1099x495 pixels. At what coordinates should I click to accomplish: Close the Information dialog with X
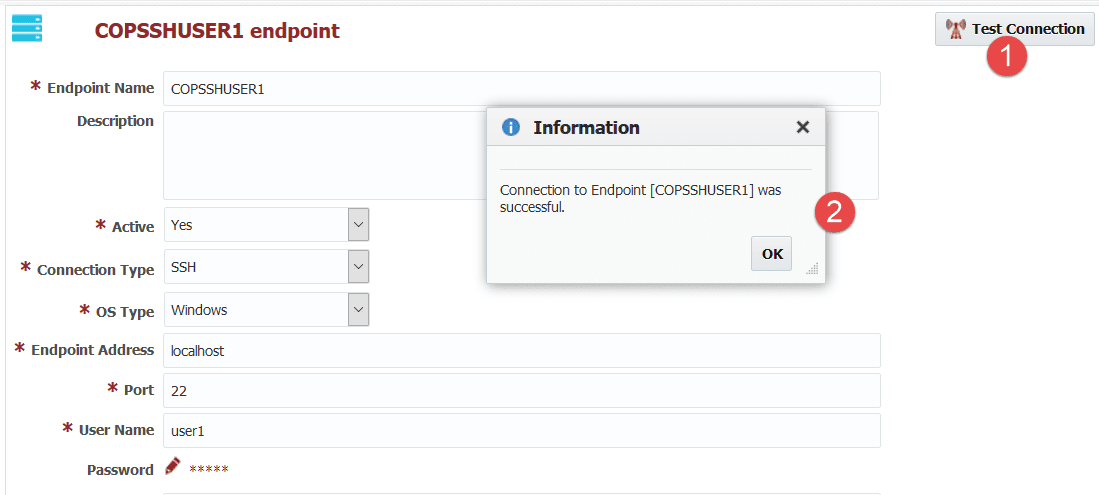(x=803, y=127)
